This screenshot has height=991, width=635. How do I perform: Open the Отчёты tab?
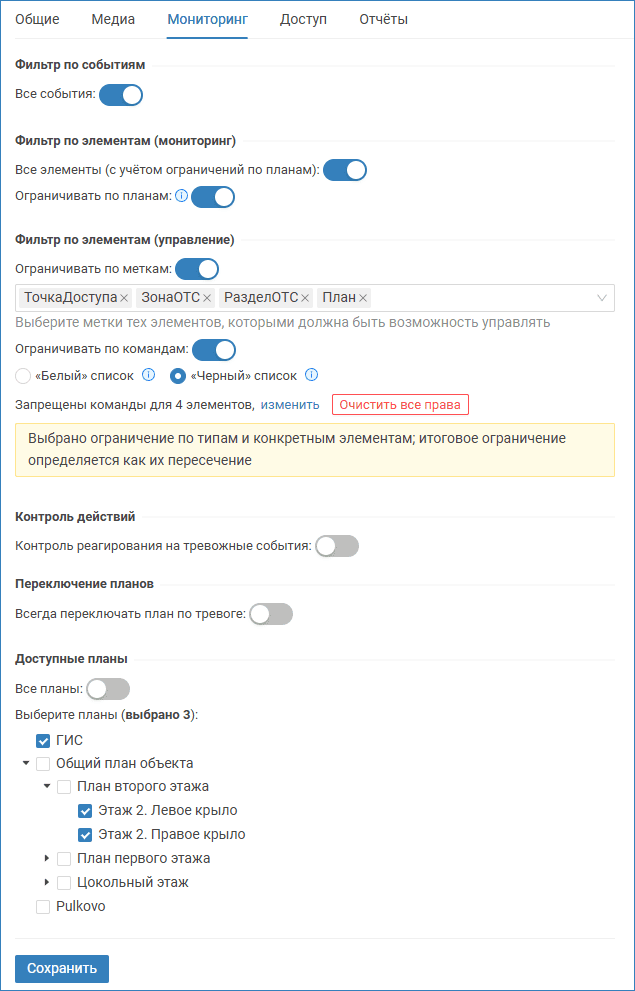coord(383,20)
